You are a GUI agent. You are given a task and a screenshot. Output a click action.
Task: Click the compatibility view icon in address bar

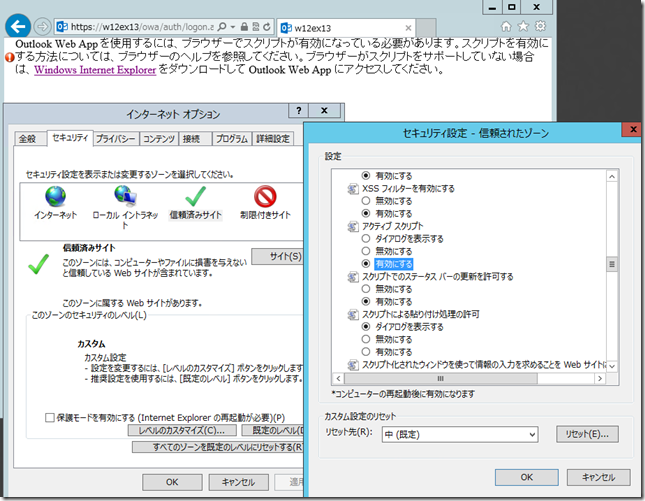(255, 27)
